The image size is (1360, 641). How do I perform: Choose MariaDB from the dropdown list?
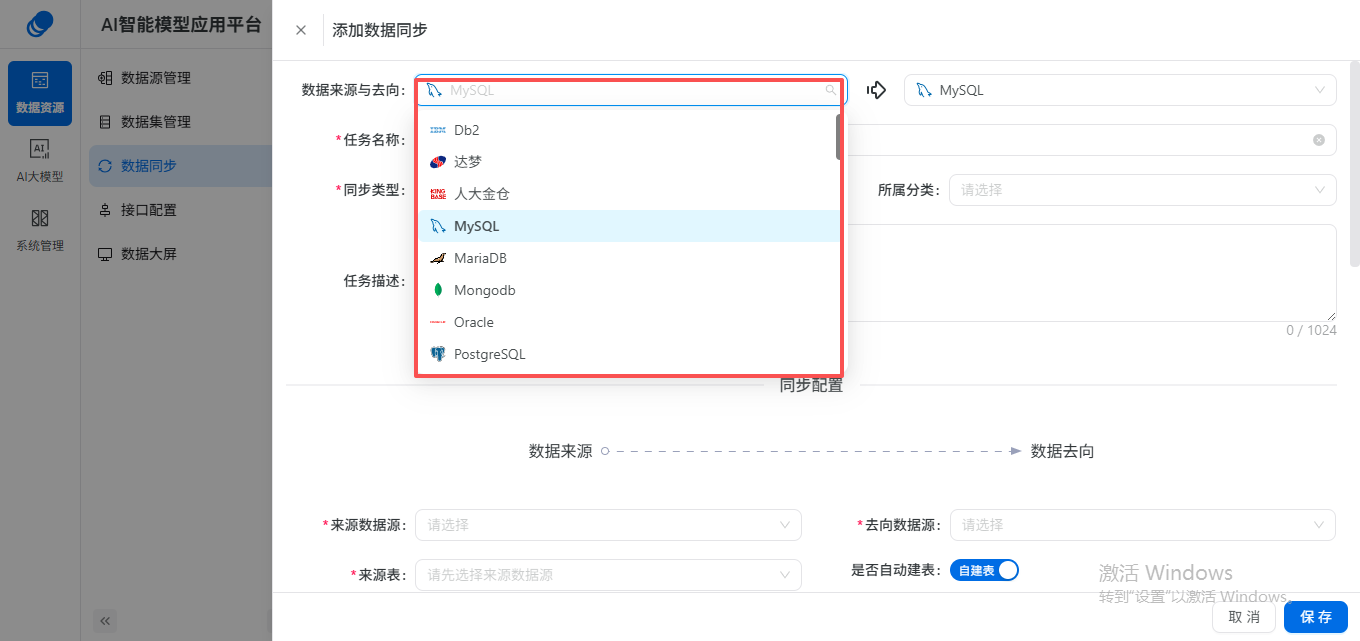click(x=628, y=258)
